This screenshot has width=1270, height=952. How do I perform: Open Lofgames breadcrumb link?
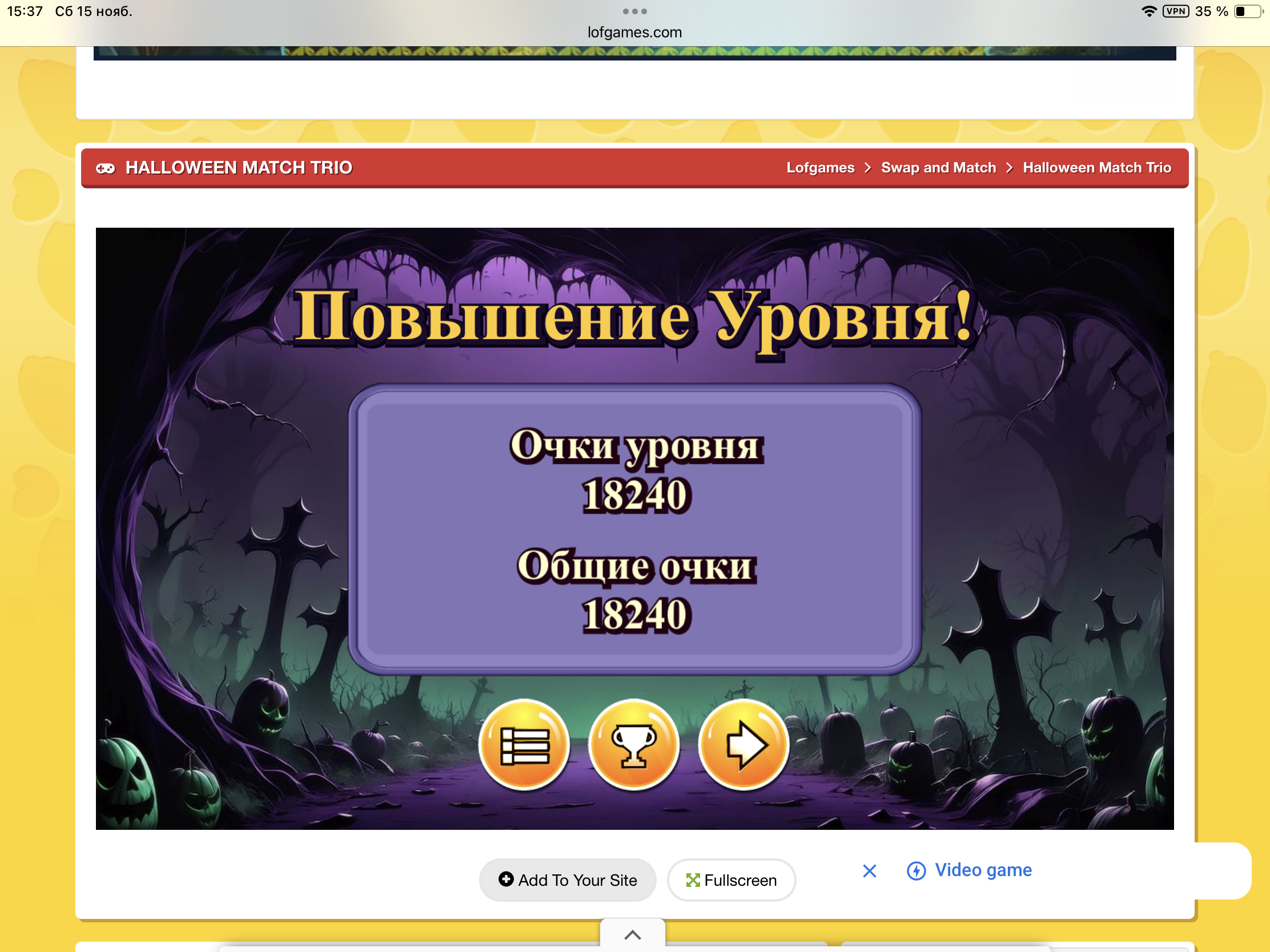(820, 168)
